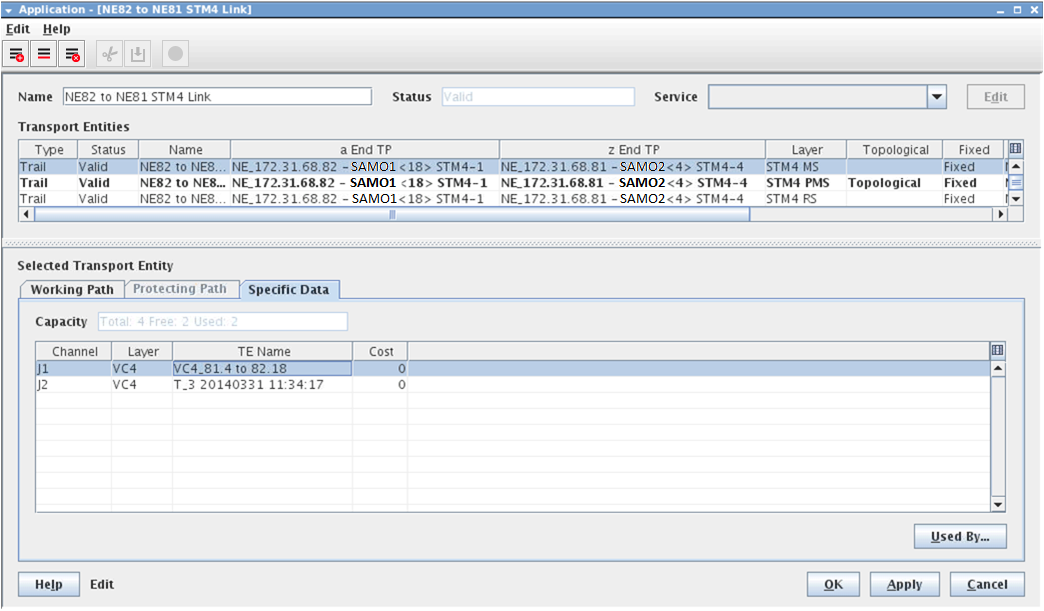Image resolution: width=1044 pixels, height=611 pixels.
Task: Open the Help menu
Action: point(57,29)
